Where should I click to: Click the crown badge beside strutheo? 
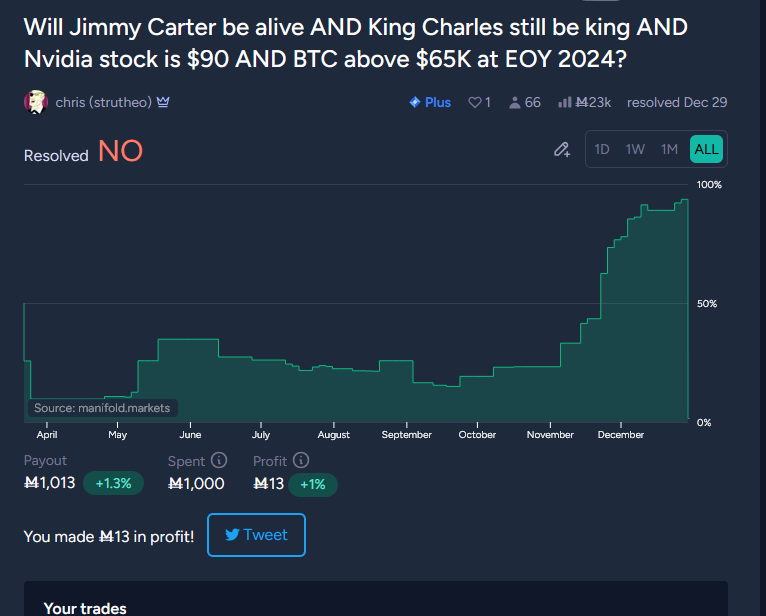(x=163, y=102)
